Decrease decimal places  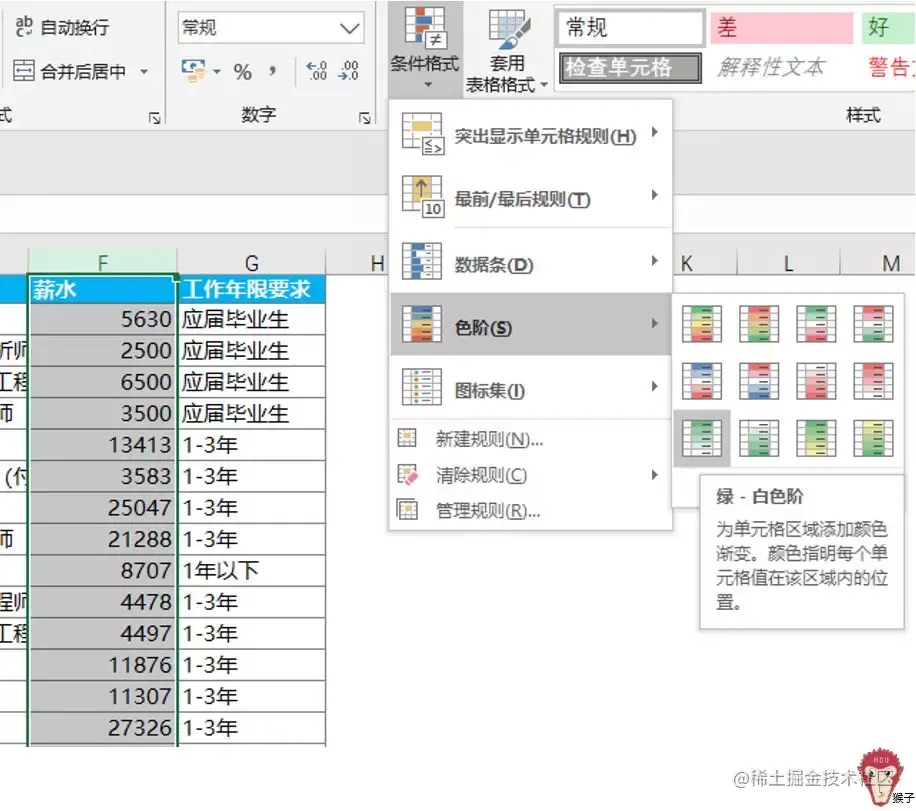point(349,71)
